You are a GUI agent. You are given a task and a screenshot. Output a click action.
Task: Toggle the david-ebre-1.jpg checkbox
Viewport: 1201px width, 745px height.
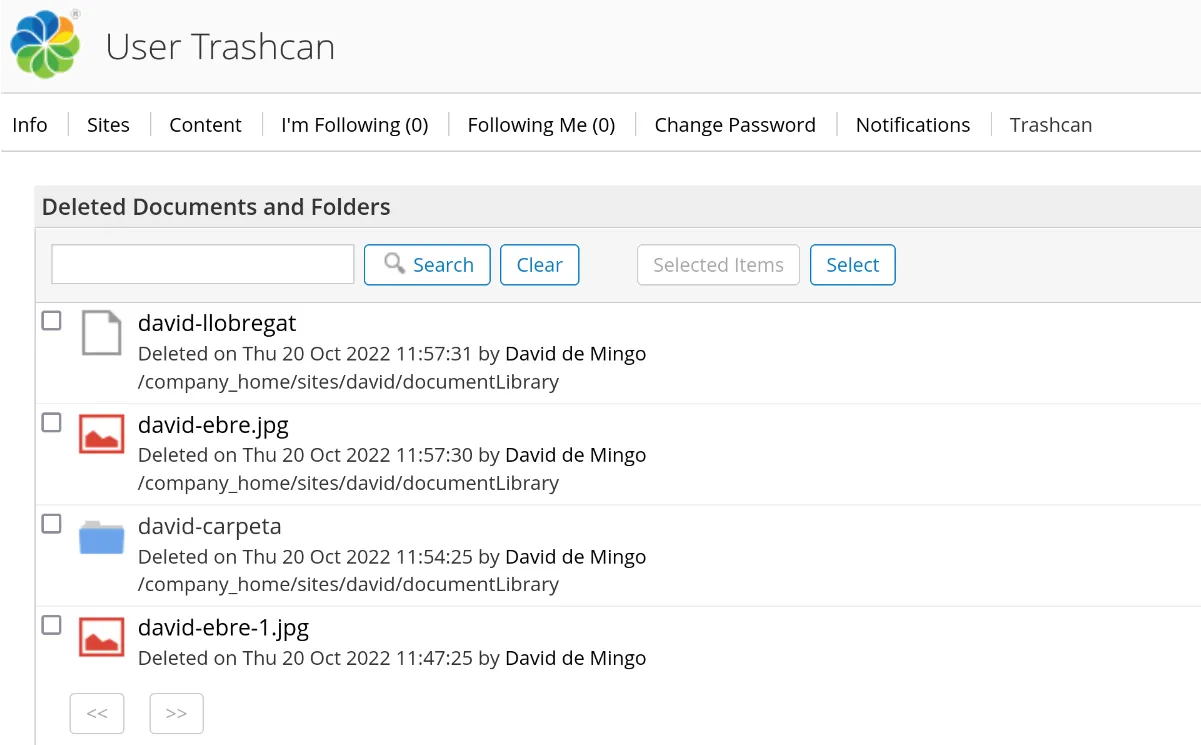click(51, 625)
